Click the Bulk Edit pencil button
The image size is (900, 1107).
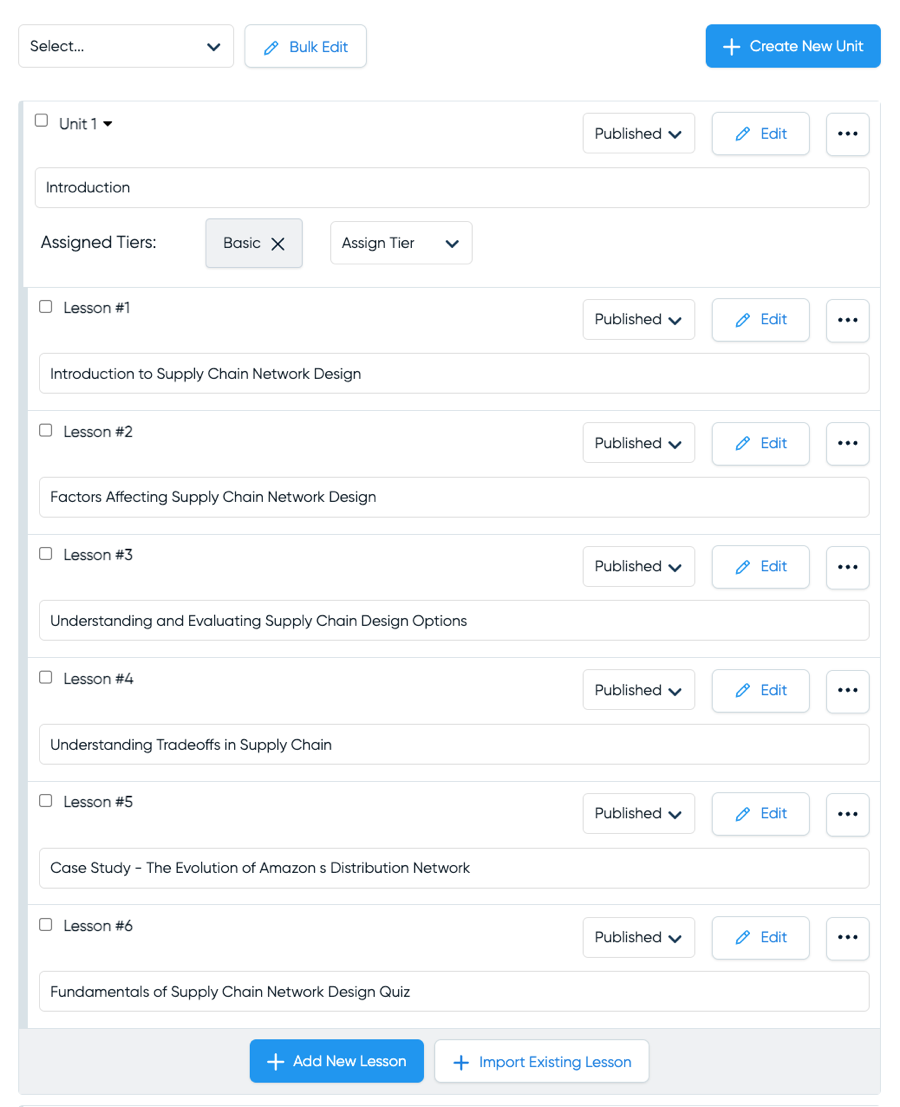click(305, 47)
